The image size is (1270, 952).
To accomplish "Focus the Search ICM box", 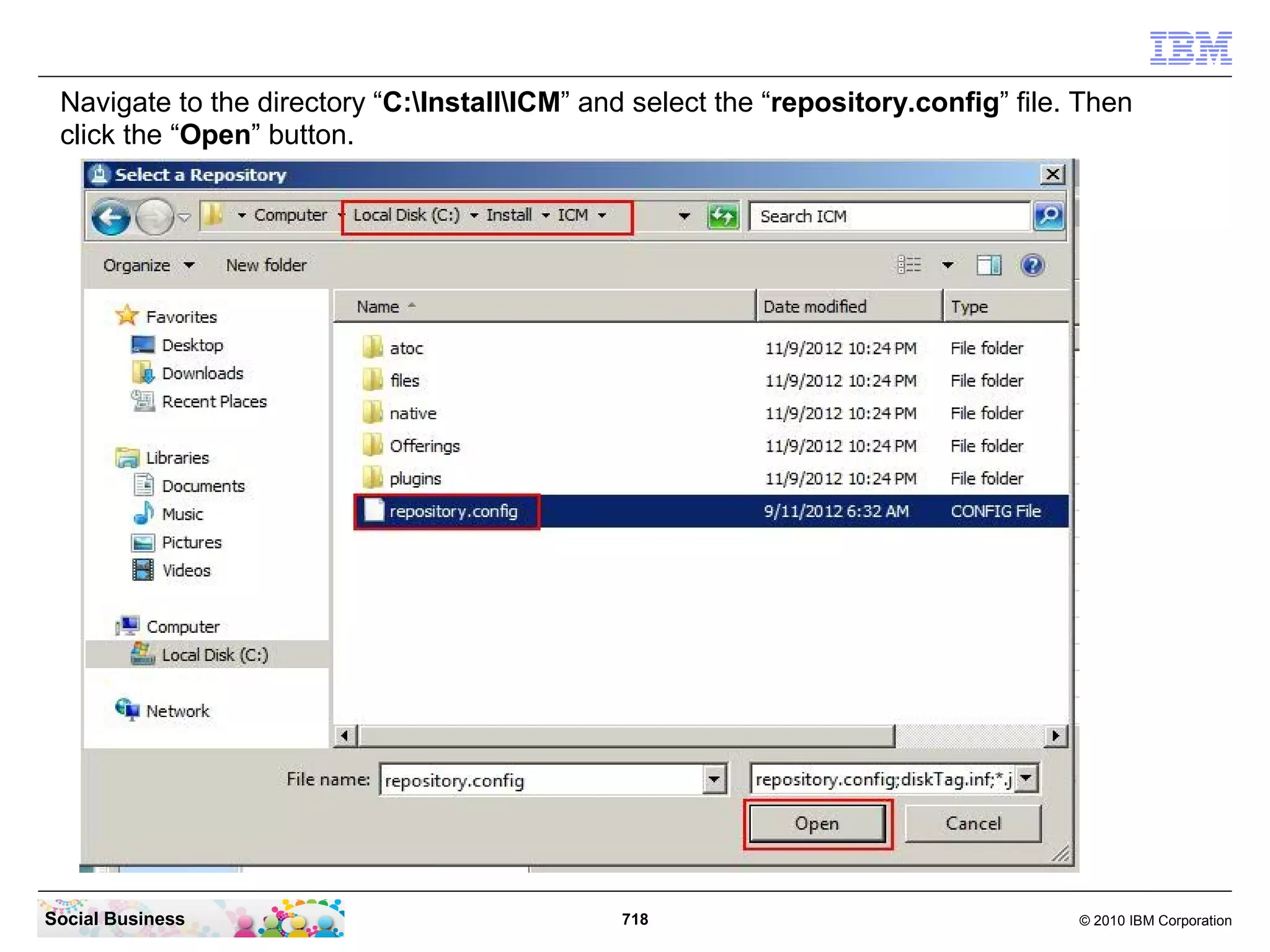I will [889, 216].
